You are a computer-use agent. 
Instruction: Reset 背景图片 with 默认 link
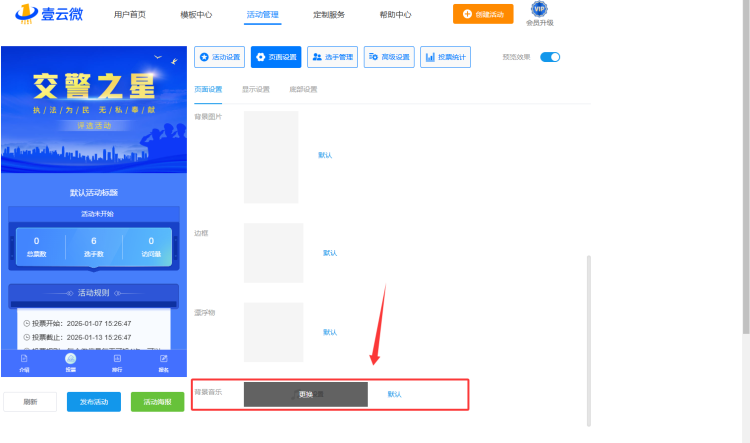325,155
